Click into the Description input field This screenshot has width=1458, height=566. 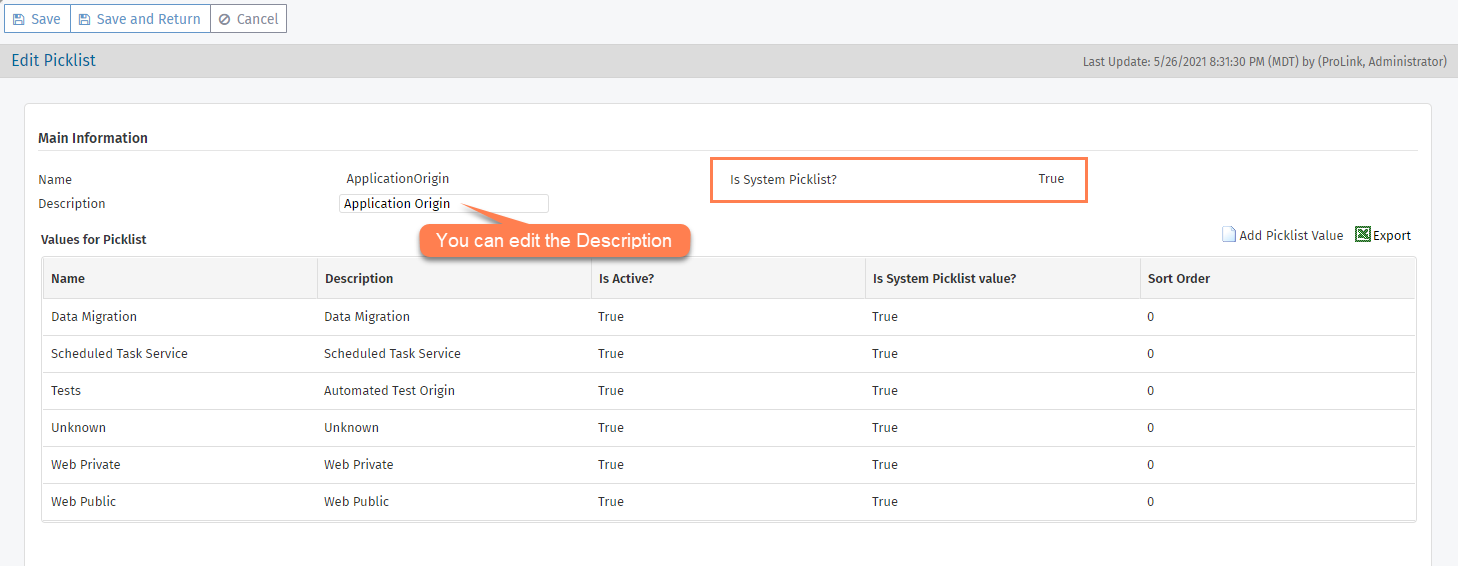(x=443, y=204)
